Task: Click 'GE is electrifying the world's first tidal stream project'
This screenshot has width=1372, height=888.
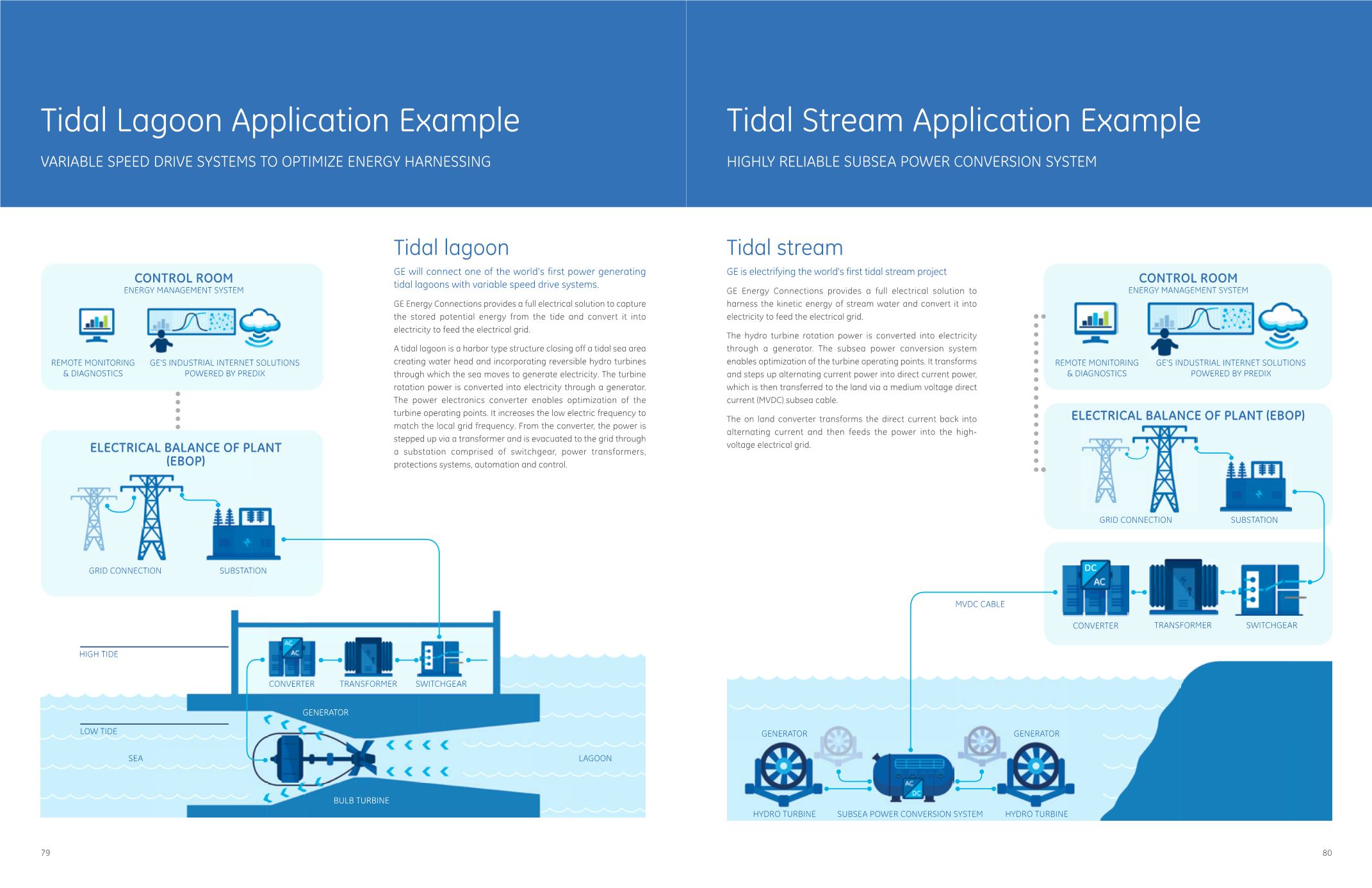Action: (x=837, y=272)
